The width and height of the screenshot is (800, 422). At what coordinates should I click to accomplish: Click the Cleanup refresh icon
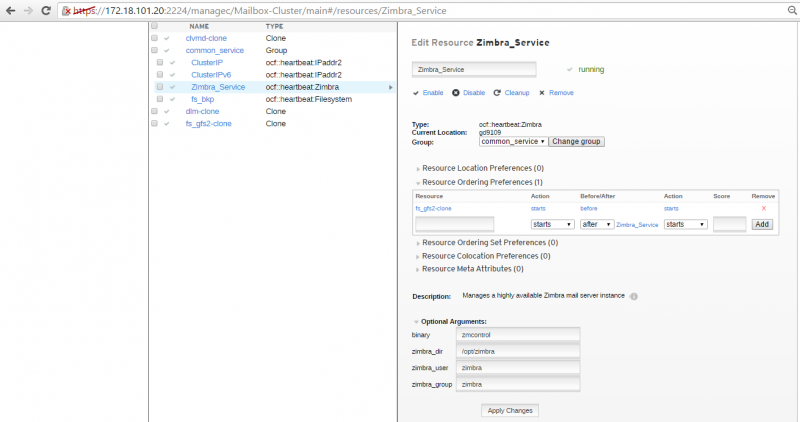click(x=497, y=93)
